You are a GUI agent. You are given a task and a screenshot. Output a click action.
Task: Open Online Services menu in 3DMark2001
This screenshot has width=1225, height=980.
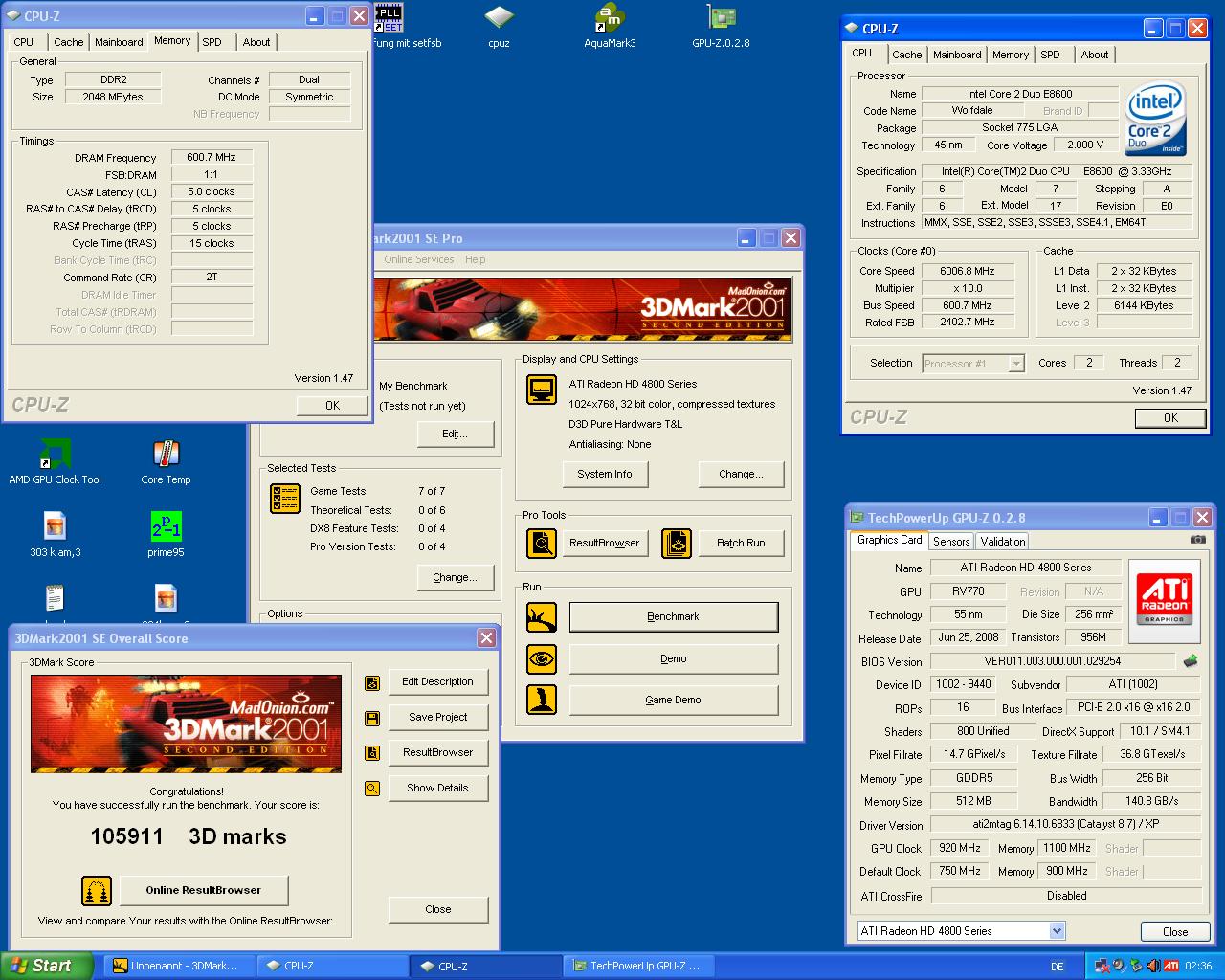click(418, 259)
